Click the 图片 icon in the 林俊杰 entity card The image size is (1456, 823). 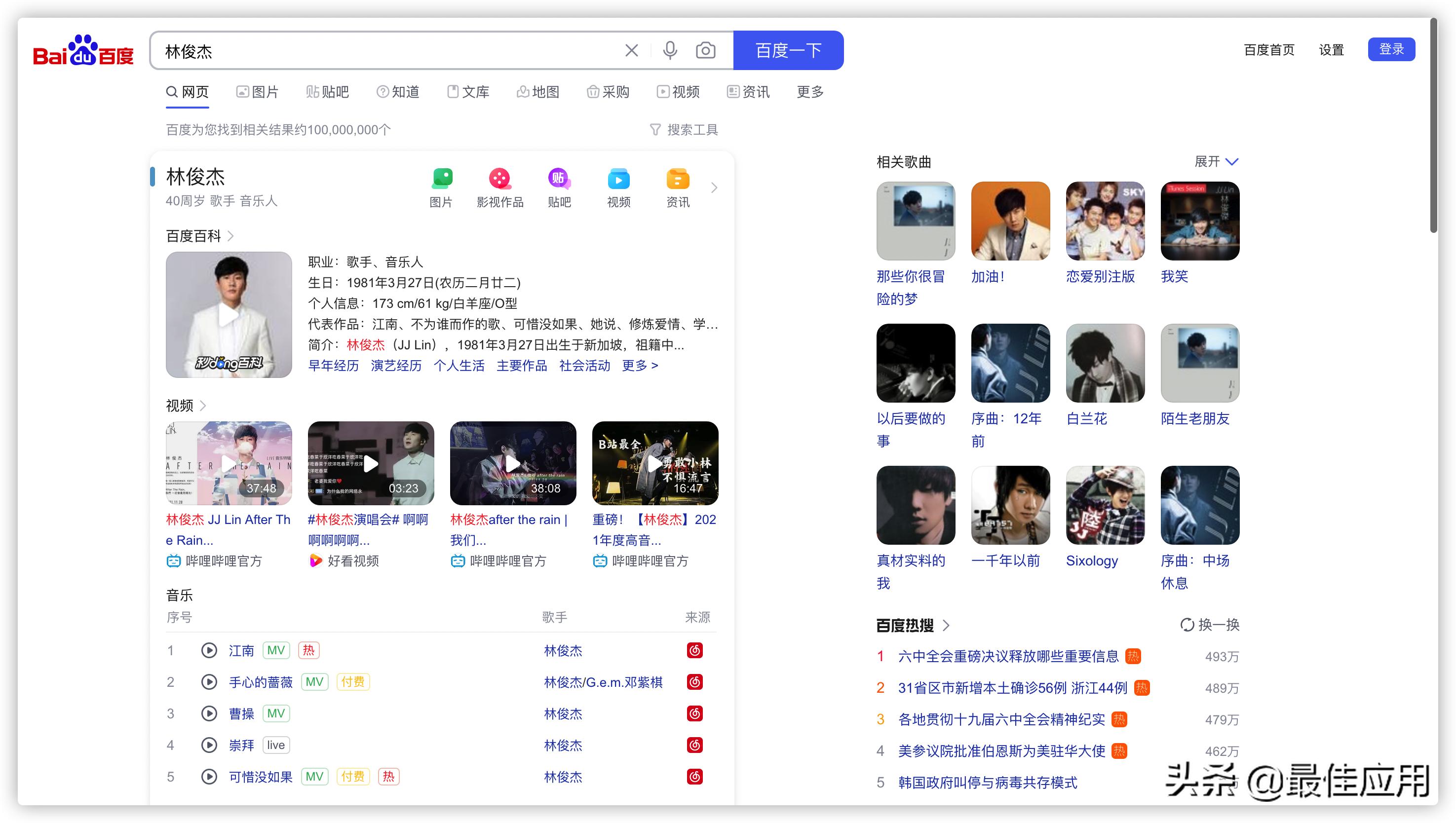point(442,179)
